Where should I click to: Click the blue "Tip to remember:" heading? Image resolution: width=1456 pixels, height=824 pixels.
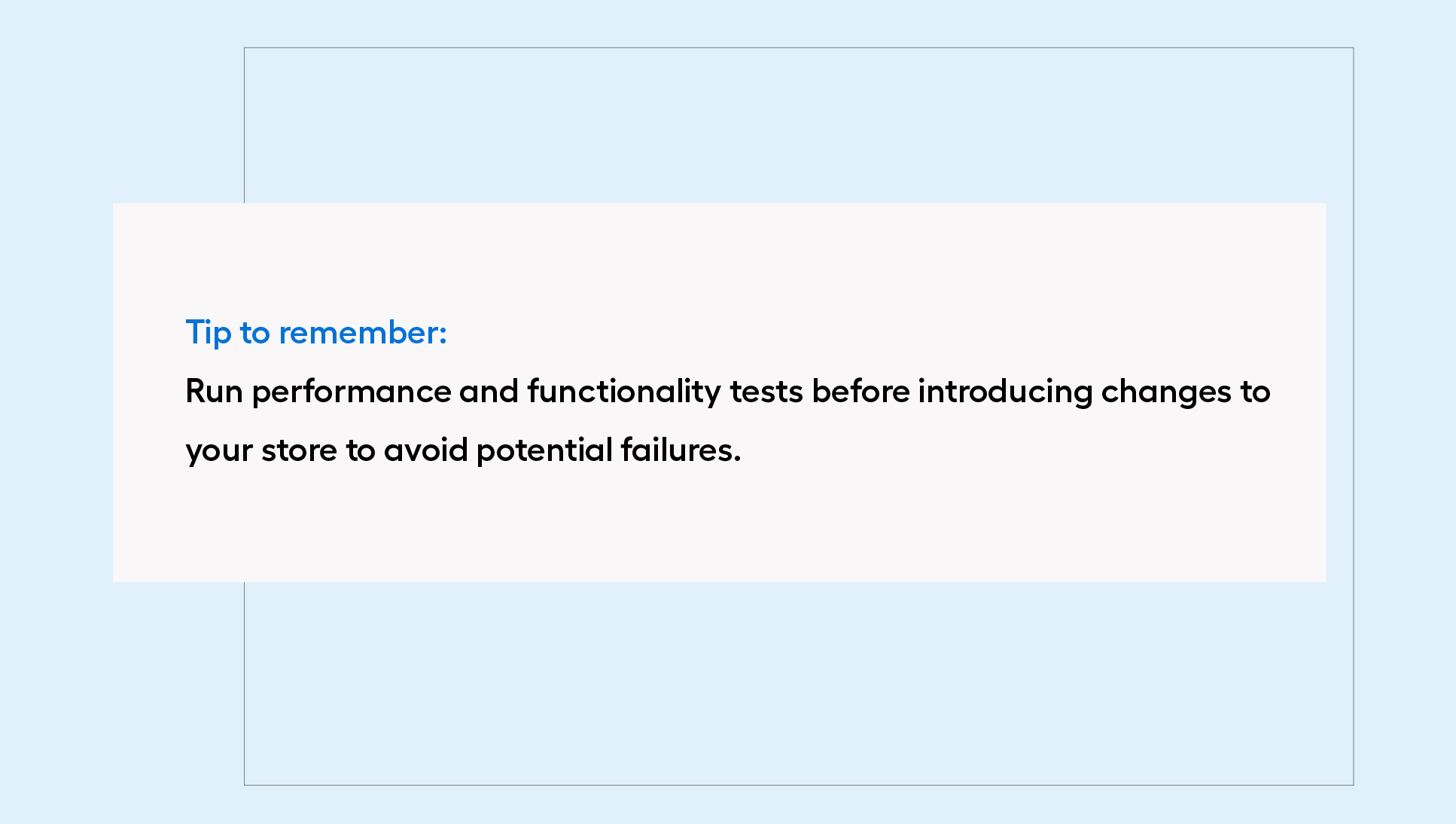pyautogui.click(x=316, y=333)
